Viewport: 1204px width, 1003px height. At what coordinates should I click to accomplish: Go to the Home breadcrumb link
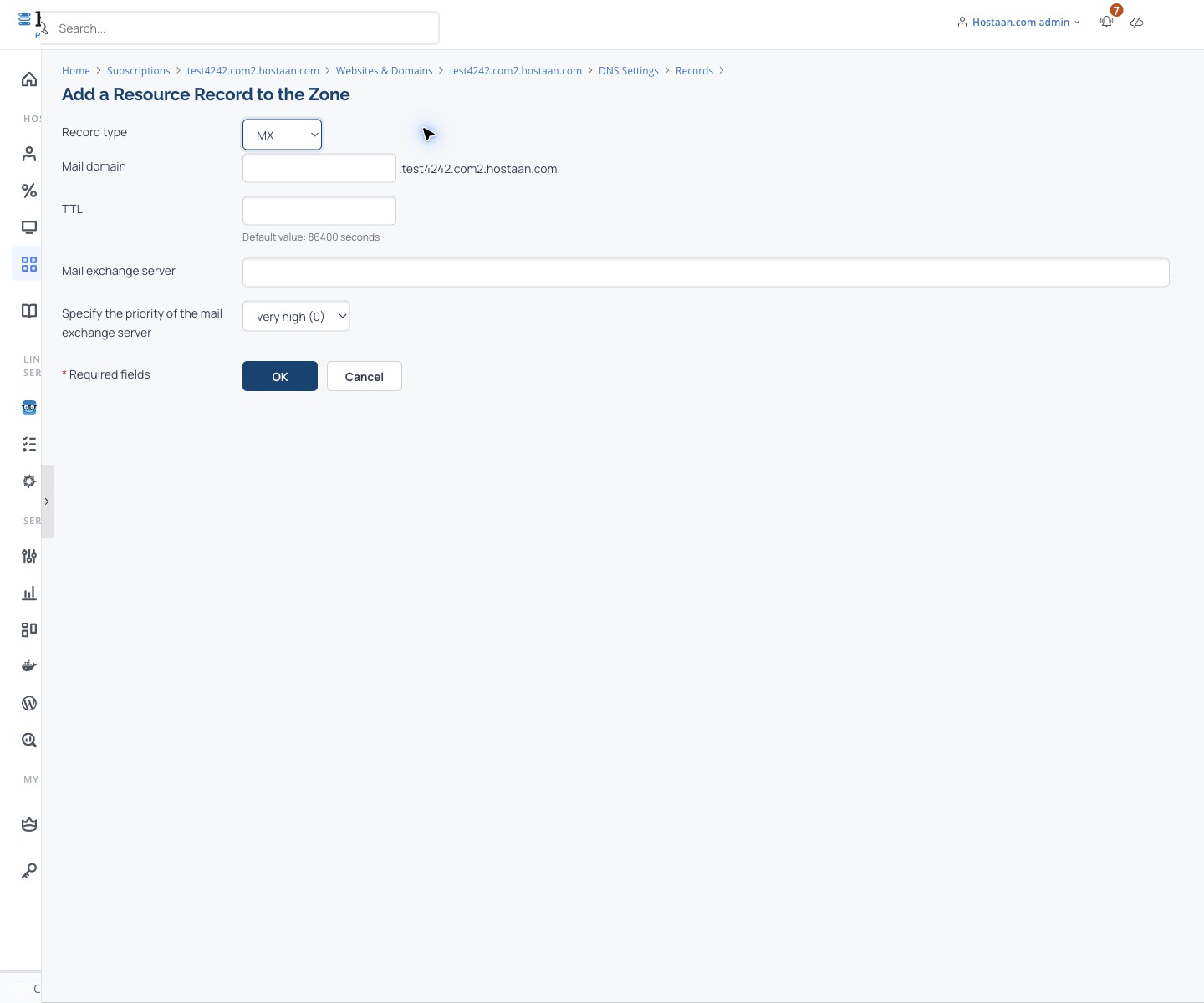point(76,71)
